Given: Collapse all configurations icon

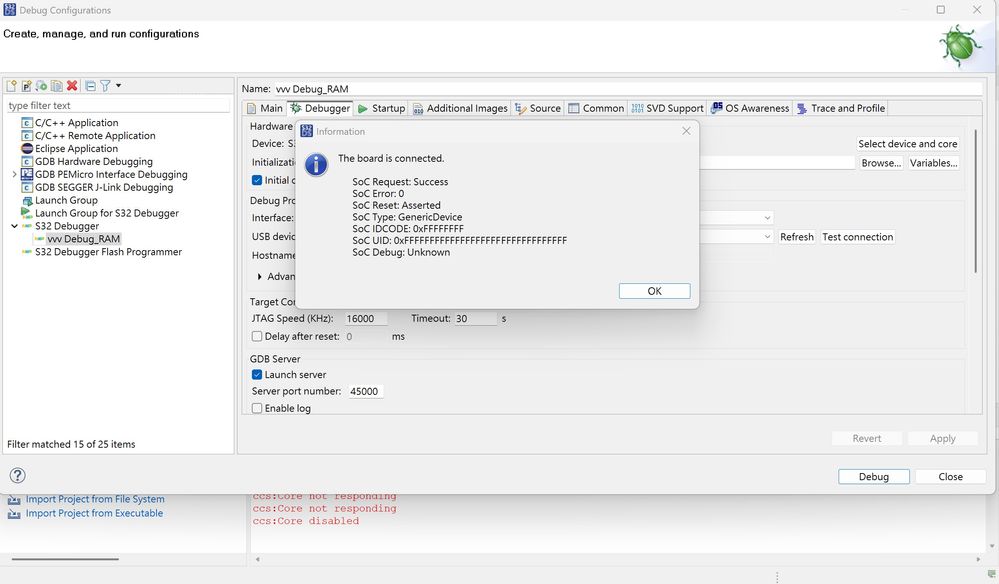Looking at the screenshot, I should point(90,86).
